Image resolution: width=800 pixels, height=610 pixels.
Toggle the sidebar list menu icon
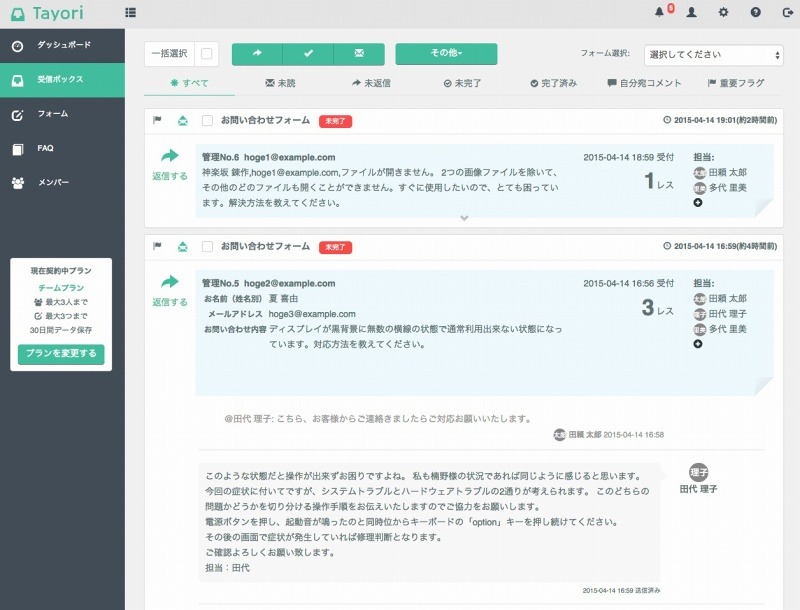(131, 12)
